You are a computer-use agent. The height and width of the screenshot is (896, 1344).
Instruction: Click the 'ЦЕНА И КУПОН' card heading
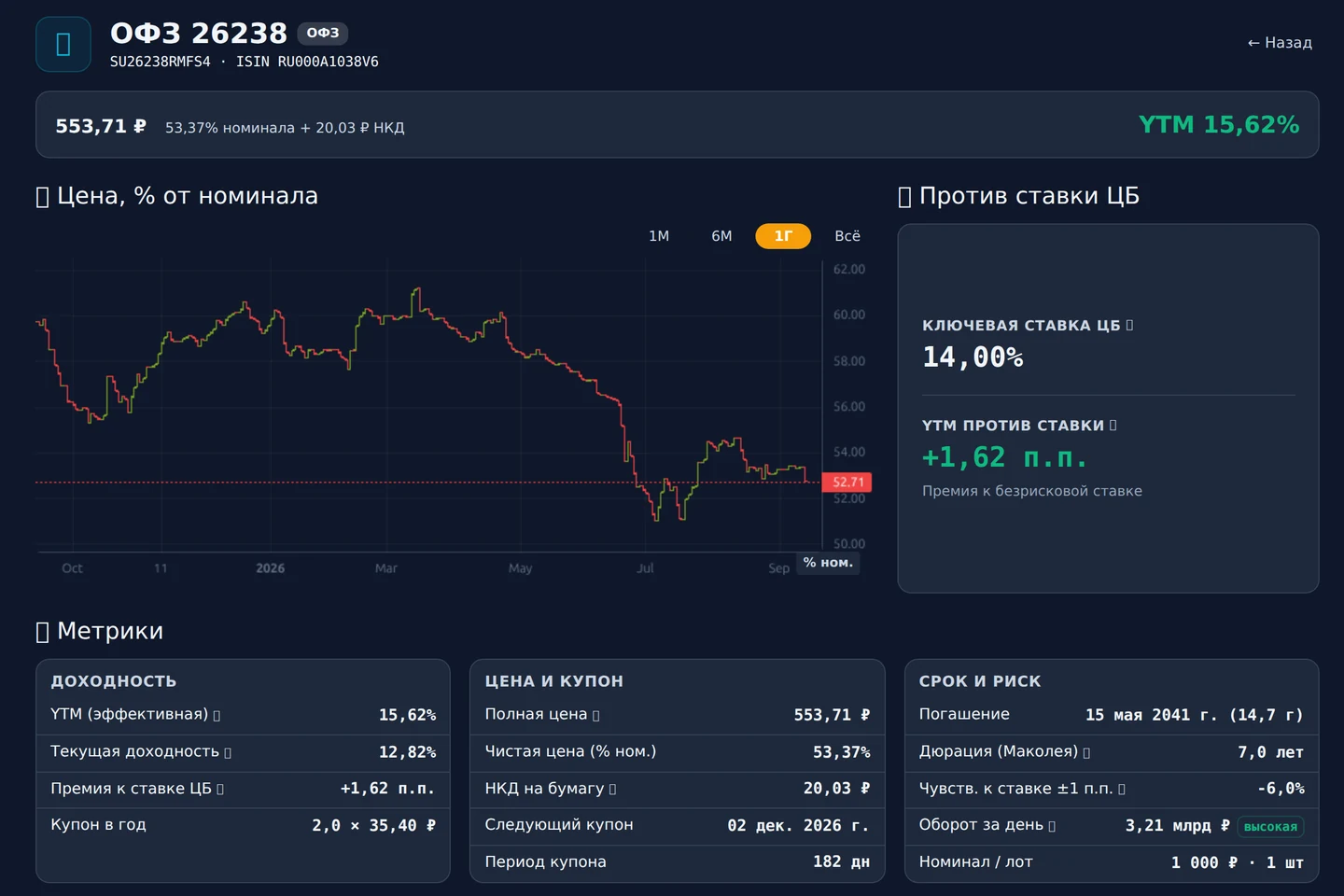click(x=554, y=681)
